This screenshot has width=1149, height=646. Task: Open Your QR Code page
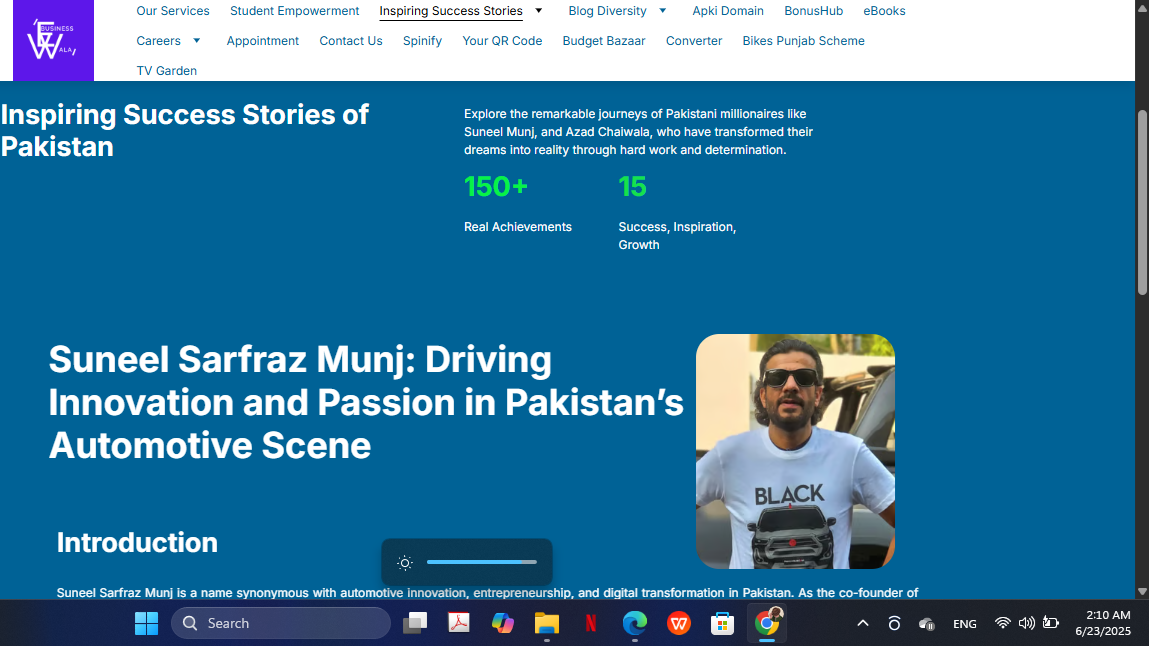[x=502, y=41]
